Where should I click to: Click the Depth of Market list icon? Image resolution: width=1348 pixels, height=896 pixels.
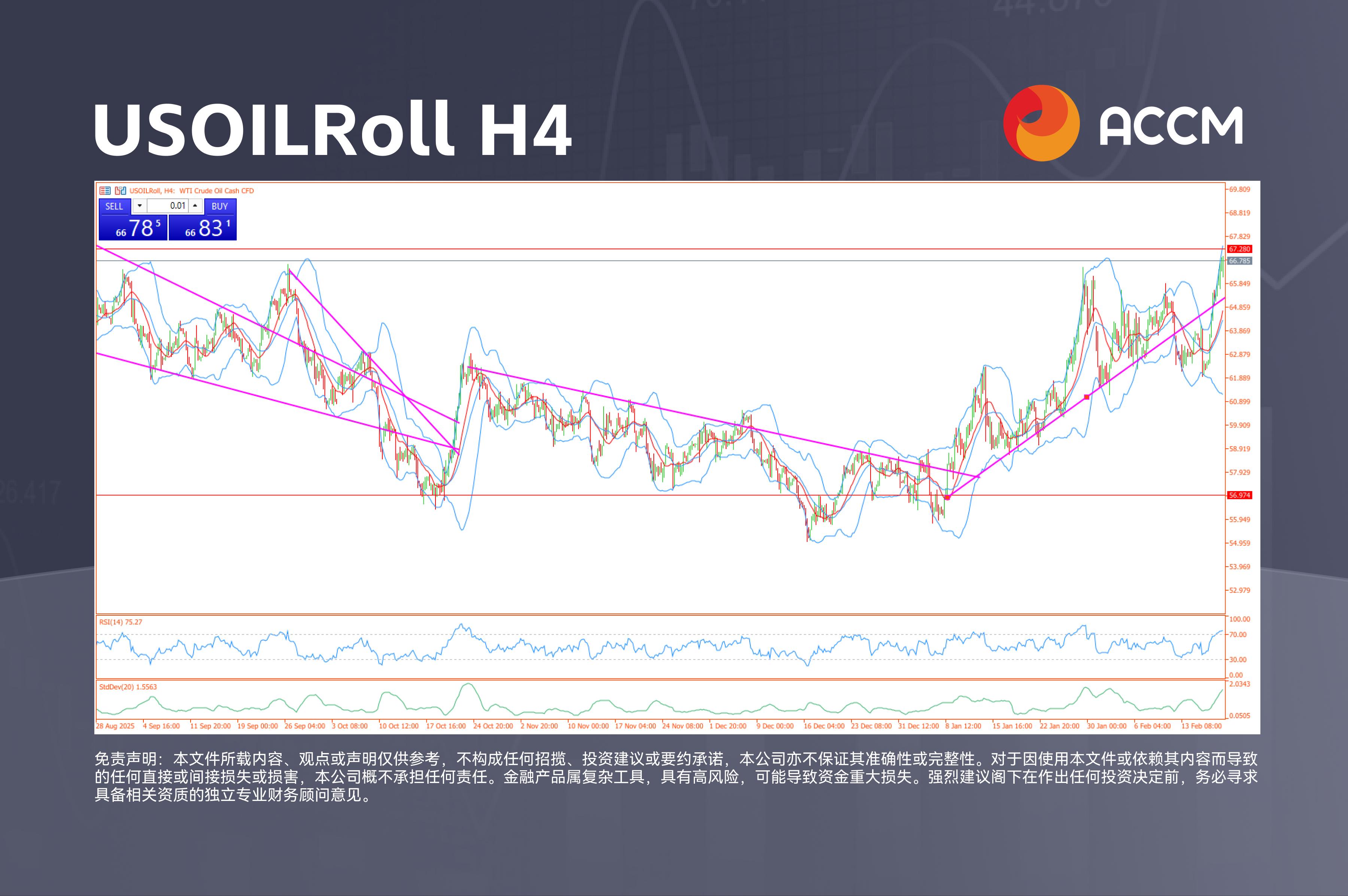tap(104, 191)
